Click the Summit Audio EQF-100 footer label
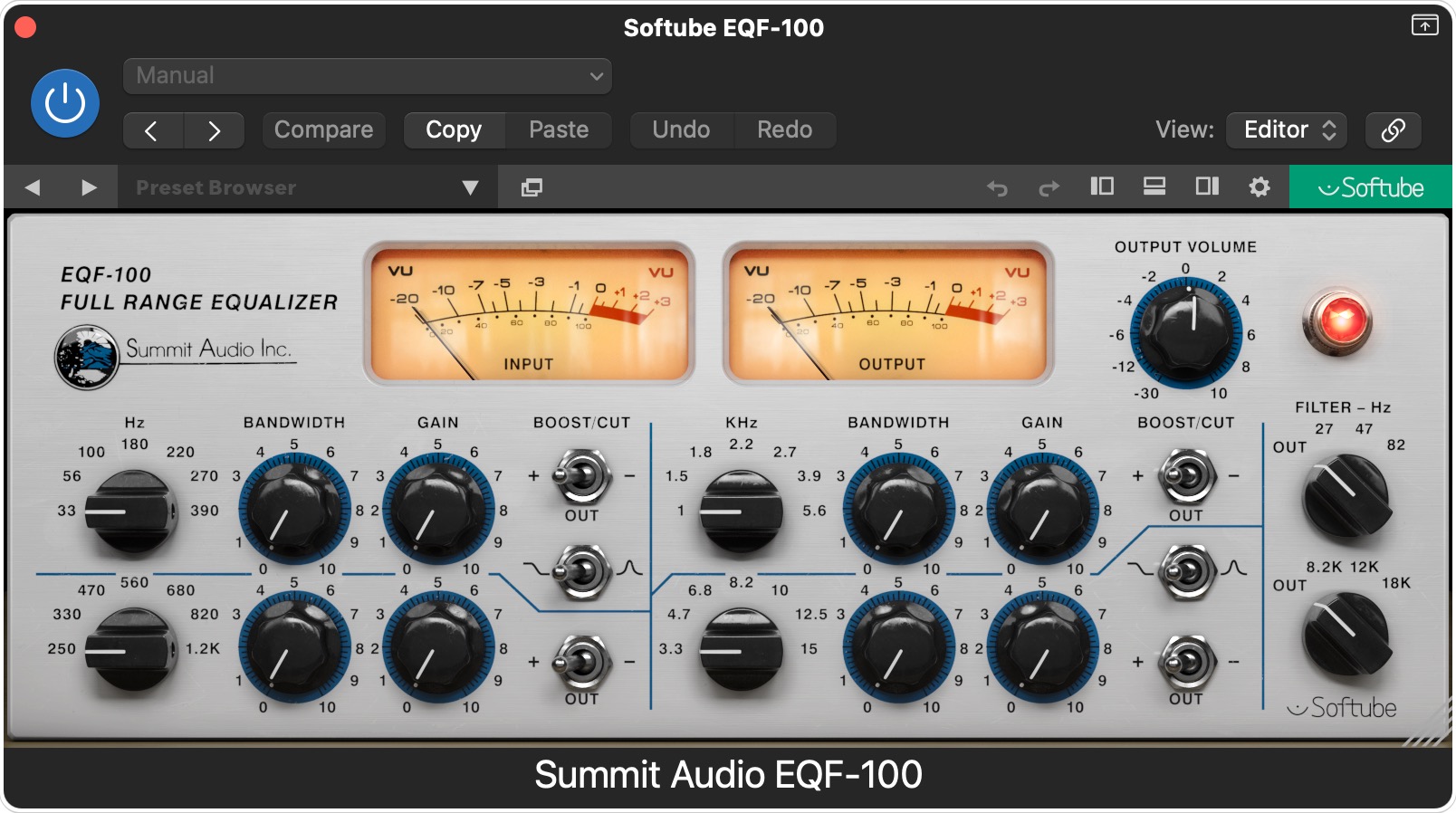This screenshot has width=1456, height=813. click(728, 775)
